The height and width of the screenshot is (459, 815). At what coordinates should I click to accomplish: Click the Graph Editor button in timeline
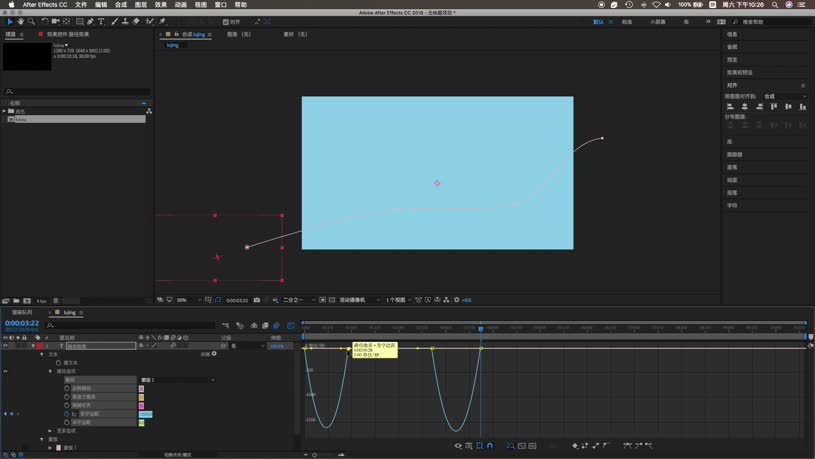[291, 325]
